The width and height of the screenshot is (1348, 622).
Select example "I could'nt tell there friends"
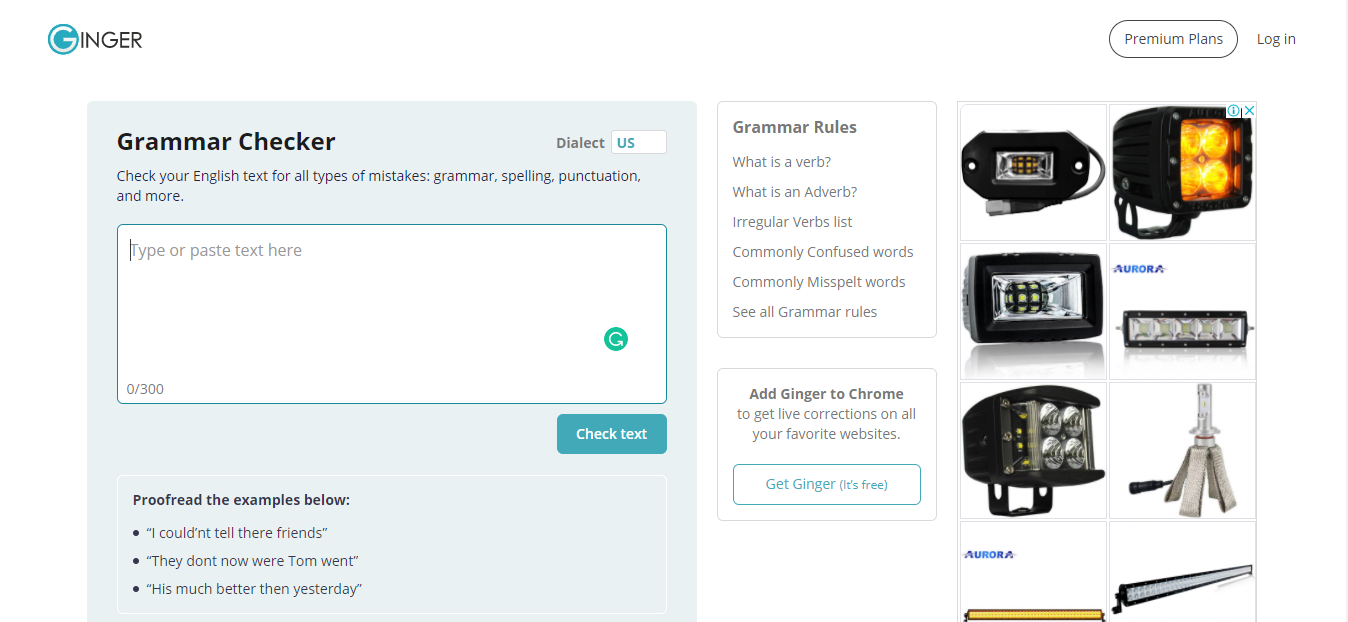click(x=237, y=533)
